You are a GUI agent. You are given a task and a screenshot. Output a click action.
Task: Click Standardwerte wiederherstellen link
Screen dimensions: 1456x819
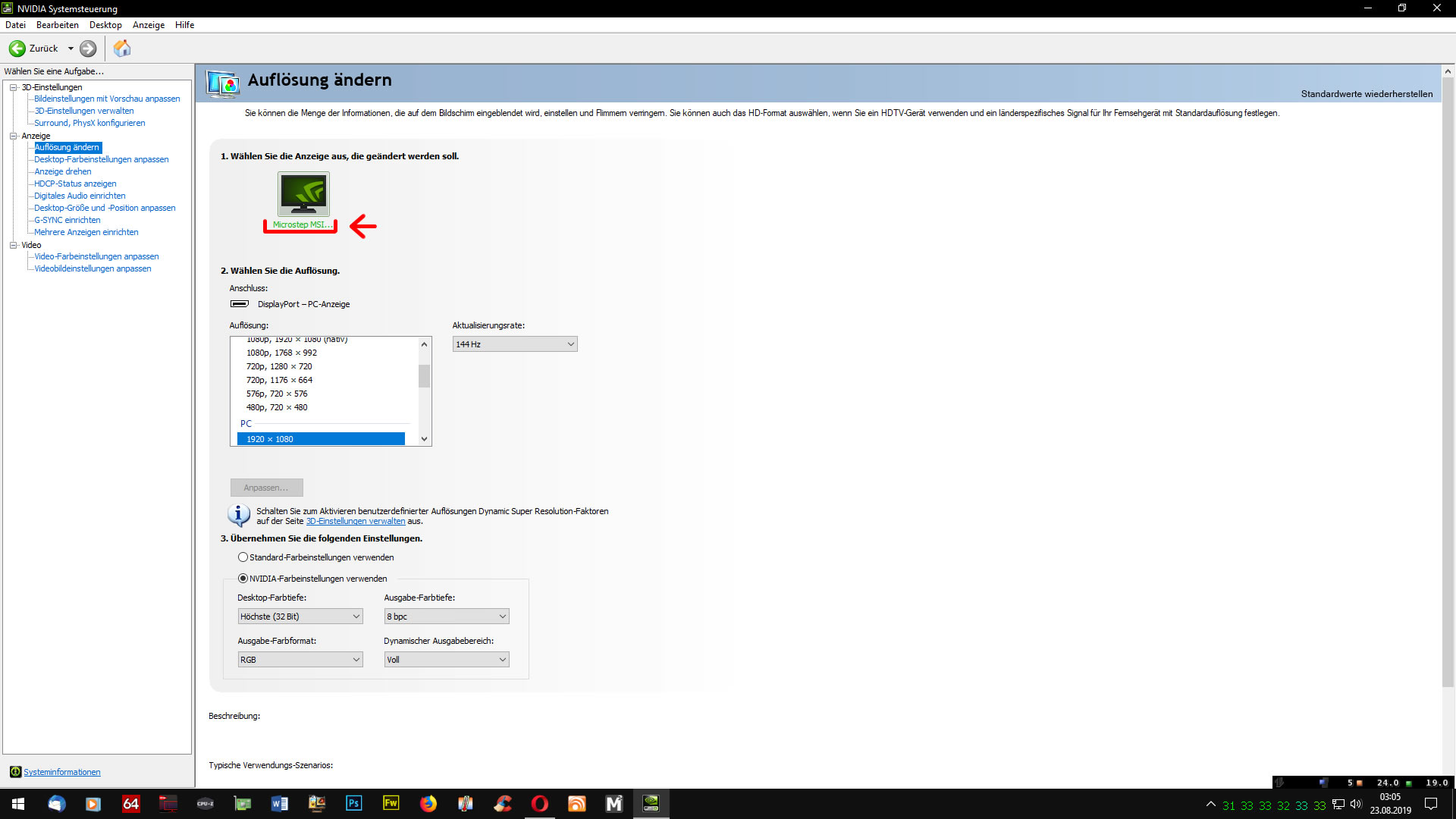point(1367,94)
